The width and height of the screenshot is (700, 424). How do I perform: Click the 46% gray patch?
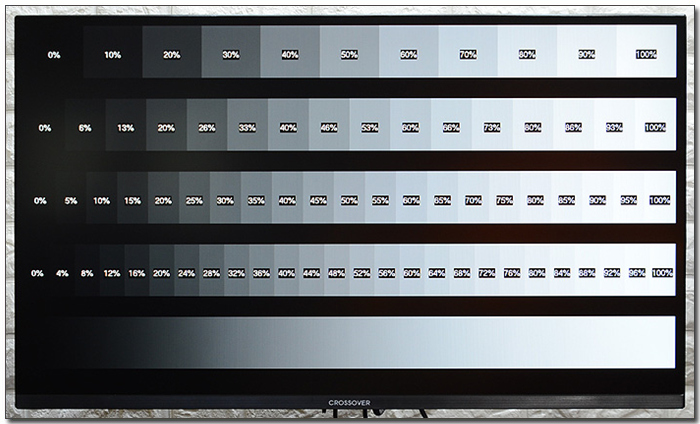tap(329, 125)
